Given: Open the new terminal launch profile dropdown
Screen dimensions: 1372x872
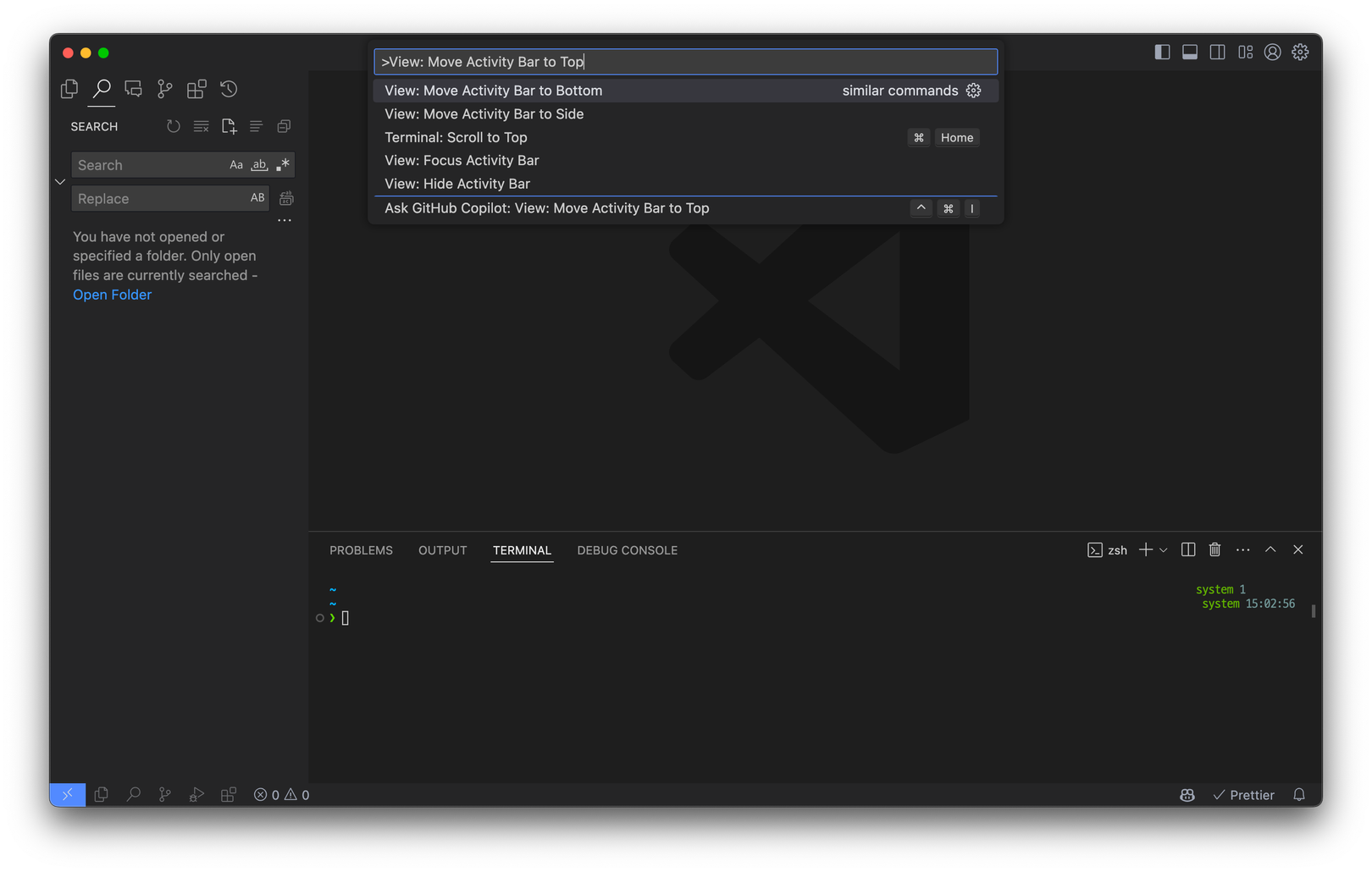Looking at the screenshot, I should coord(1164,550).
